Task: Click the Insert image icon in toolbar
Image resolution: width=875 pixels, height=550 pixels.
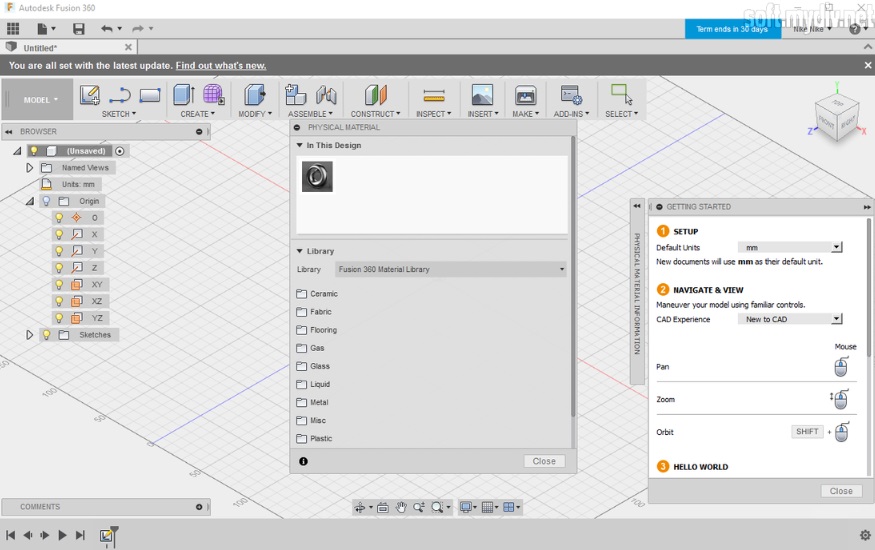Action: pyautogui.click(x=482, y=95)
